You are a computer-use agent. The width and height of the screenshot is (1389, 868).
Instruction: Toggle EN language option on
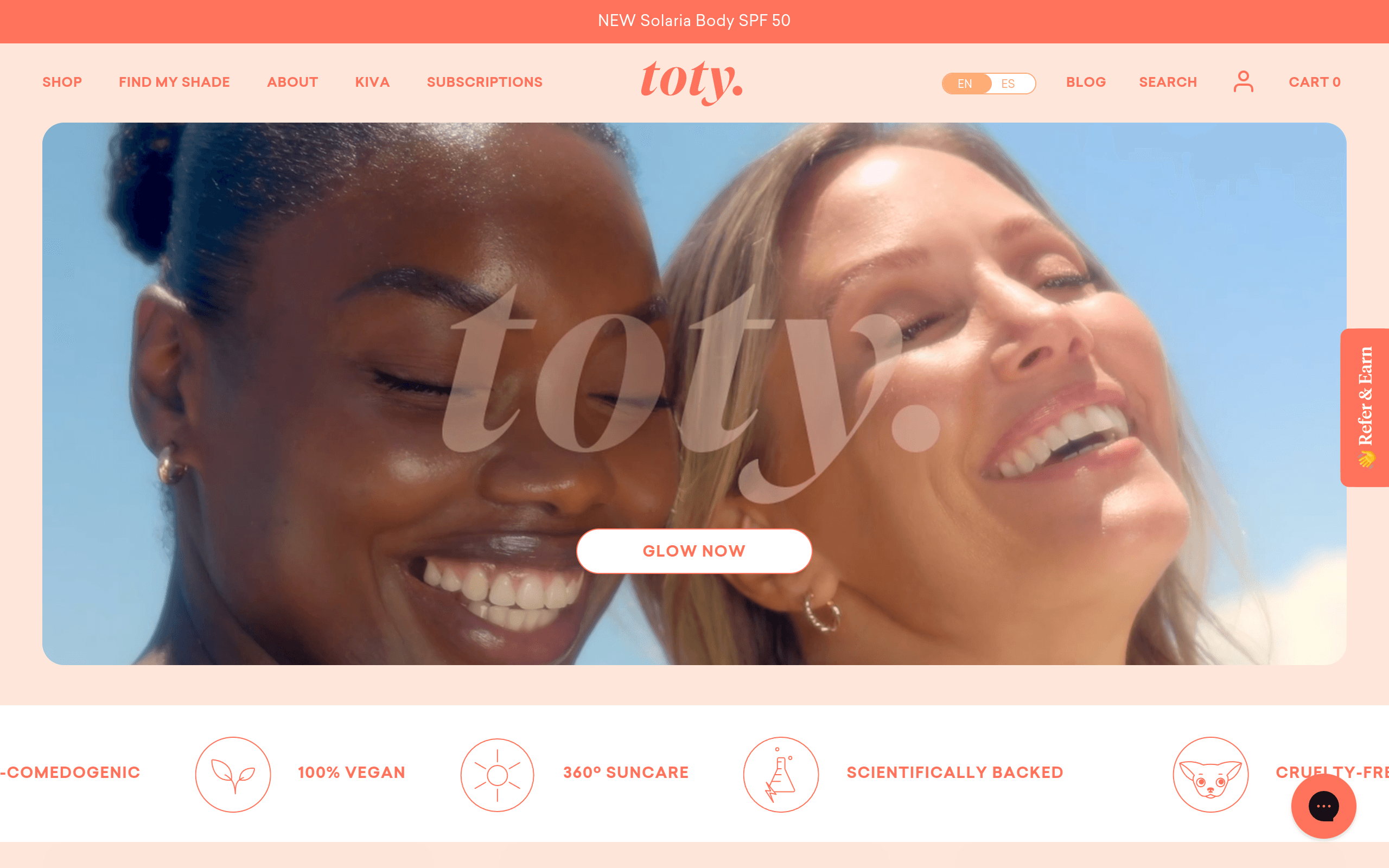pos(965,82)
